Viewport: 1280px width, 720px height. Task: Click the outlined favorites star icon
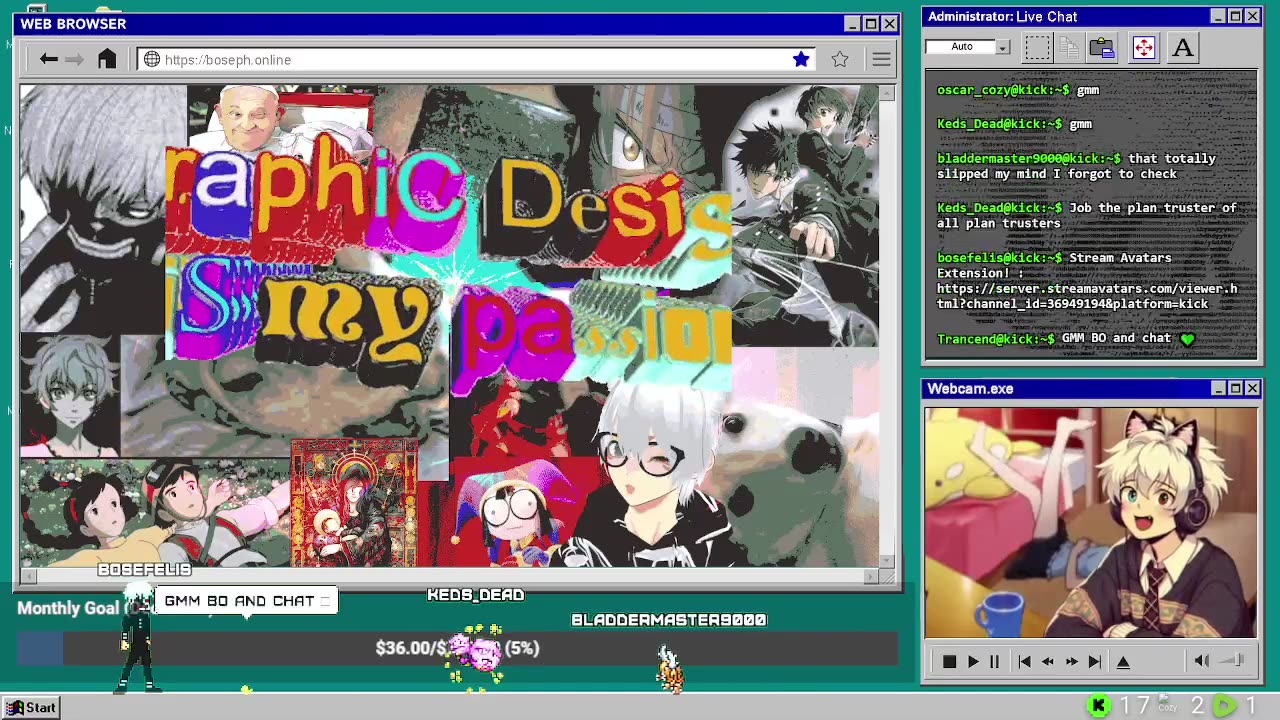pos(840,59)
